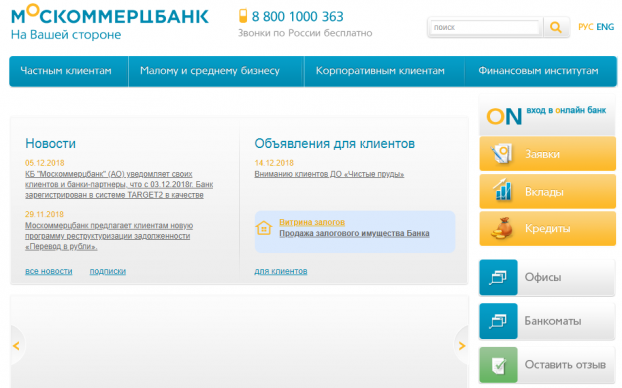The image size is (622, 388).
Task: Click для клиентов link
Action: (280, 271)
